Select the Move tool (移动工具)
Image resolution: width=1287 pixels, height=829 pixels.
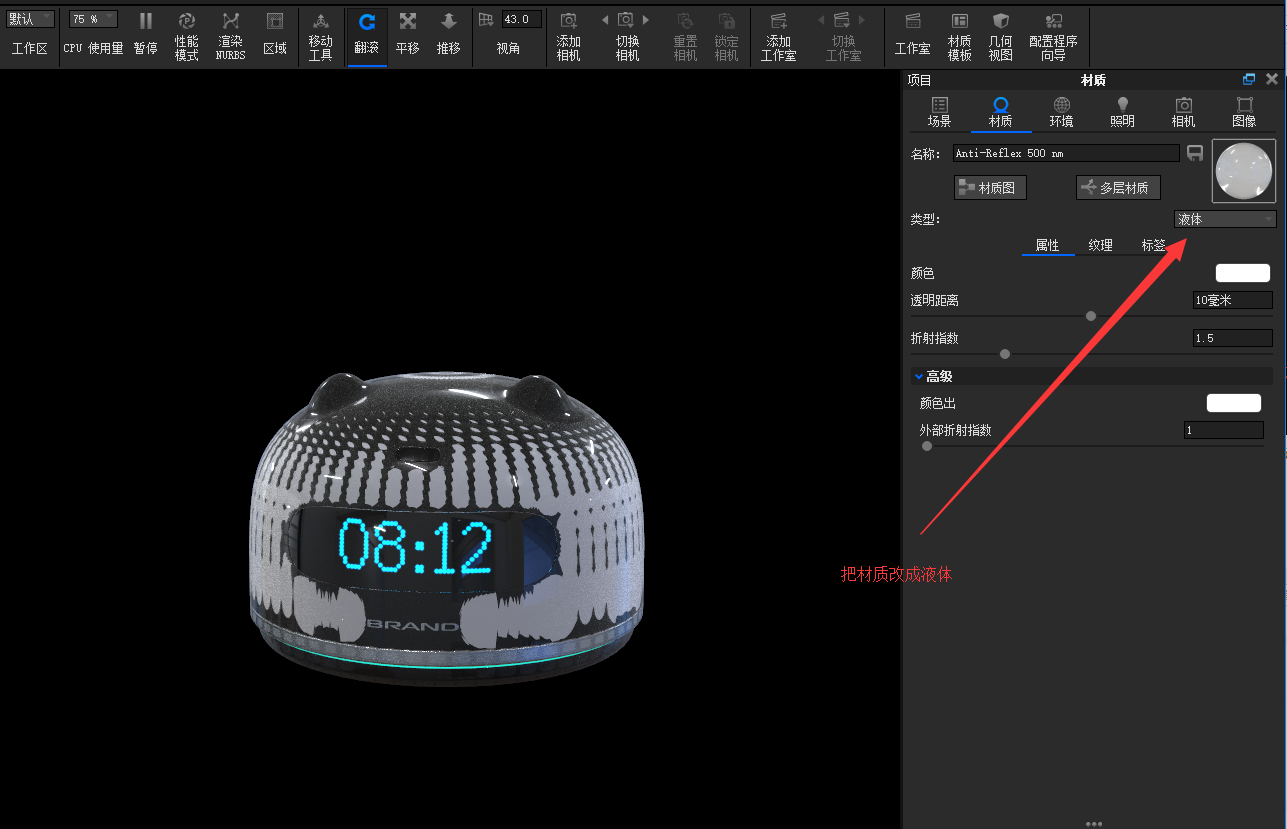[320, 36]
